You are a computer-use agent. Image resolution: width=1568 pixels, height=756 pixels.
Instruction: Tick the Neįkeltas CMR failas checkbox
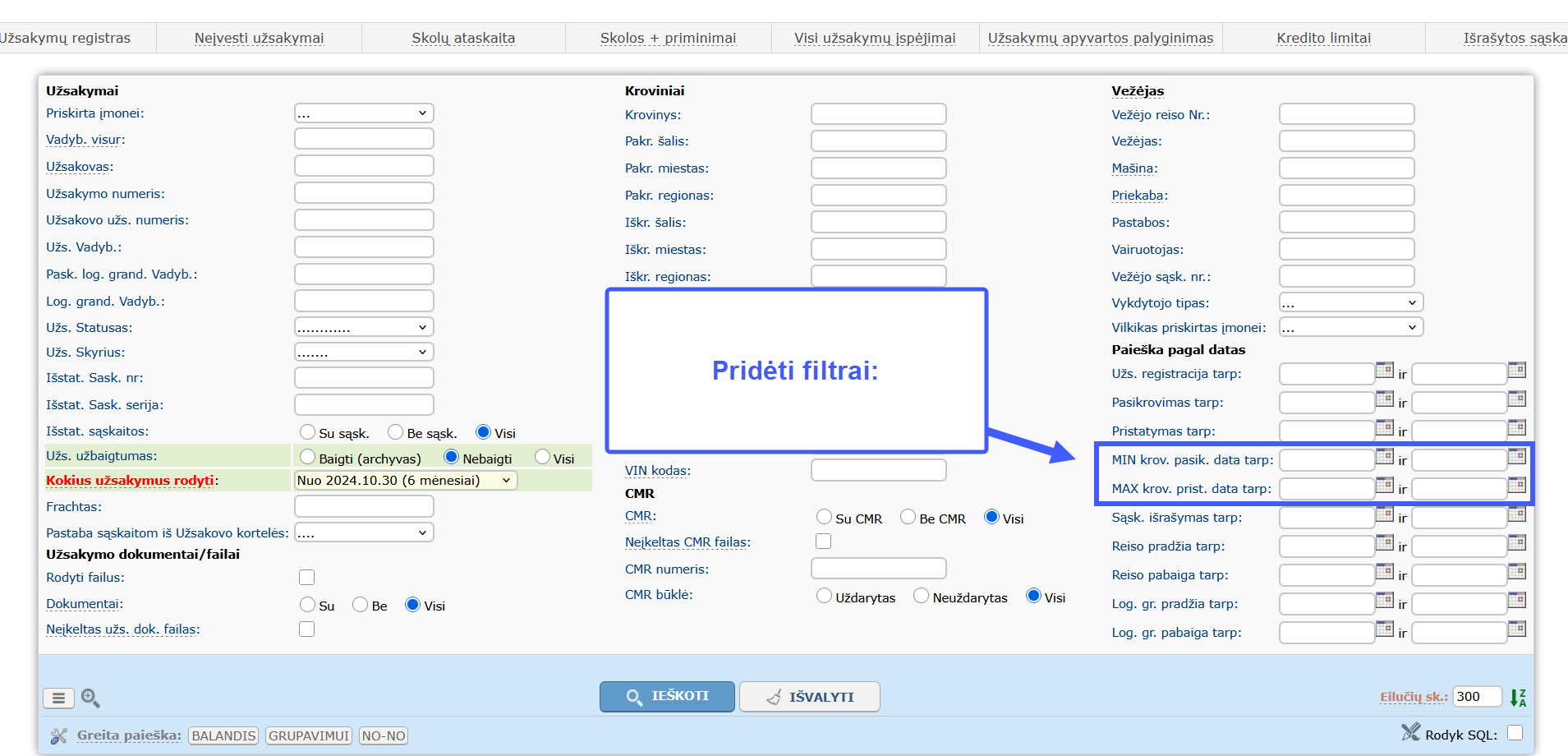point(824,541)
